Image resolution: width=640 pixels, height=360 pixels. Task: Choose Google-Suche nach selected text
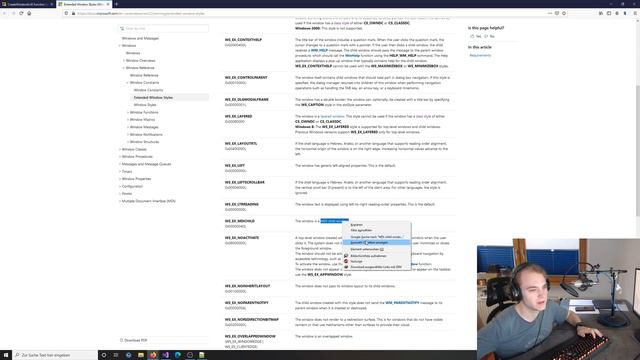coord(376,237)
